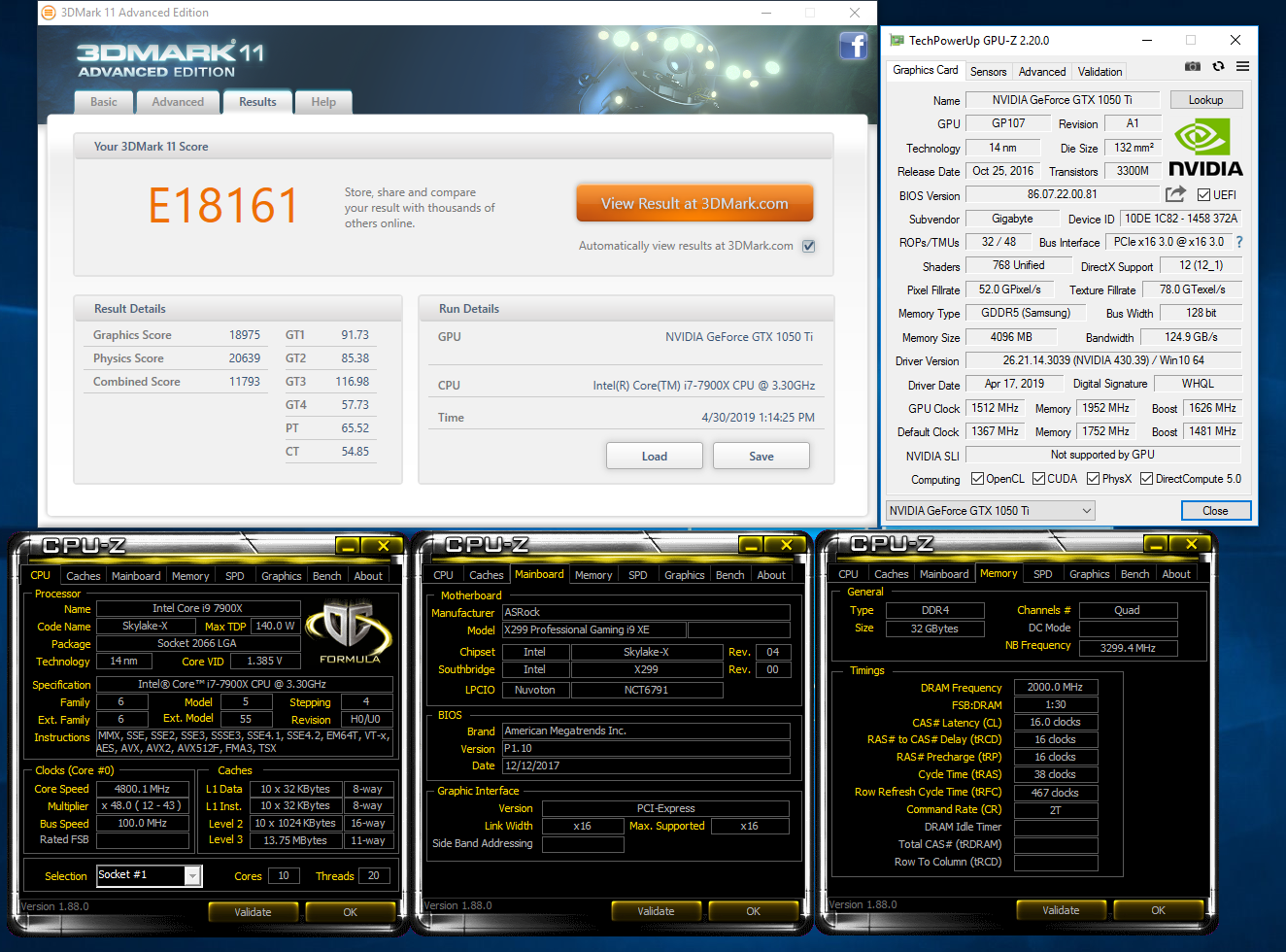Close the CPU-Z Mainboard window
Viewport: 1286px width, 952px height.
pyautogui.click(x=787, y=545)
